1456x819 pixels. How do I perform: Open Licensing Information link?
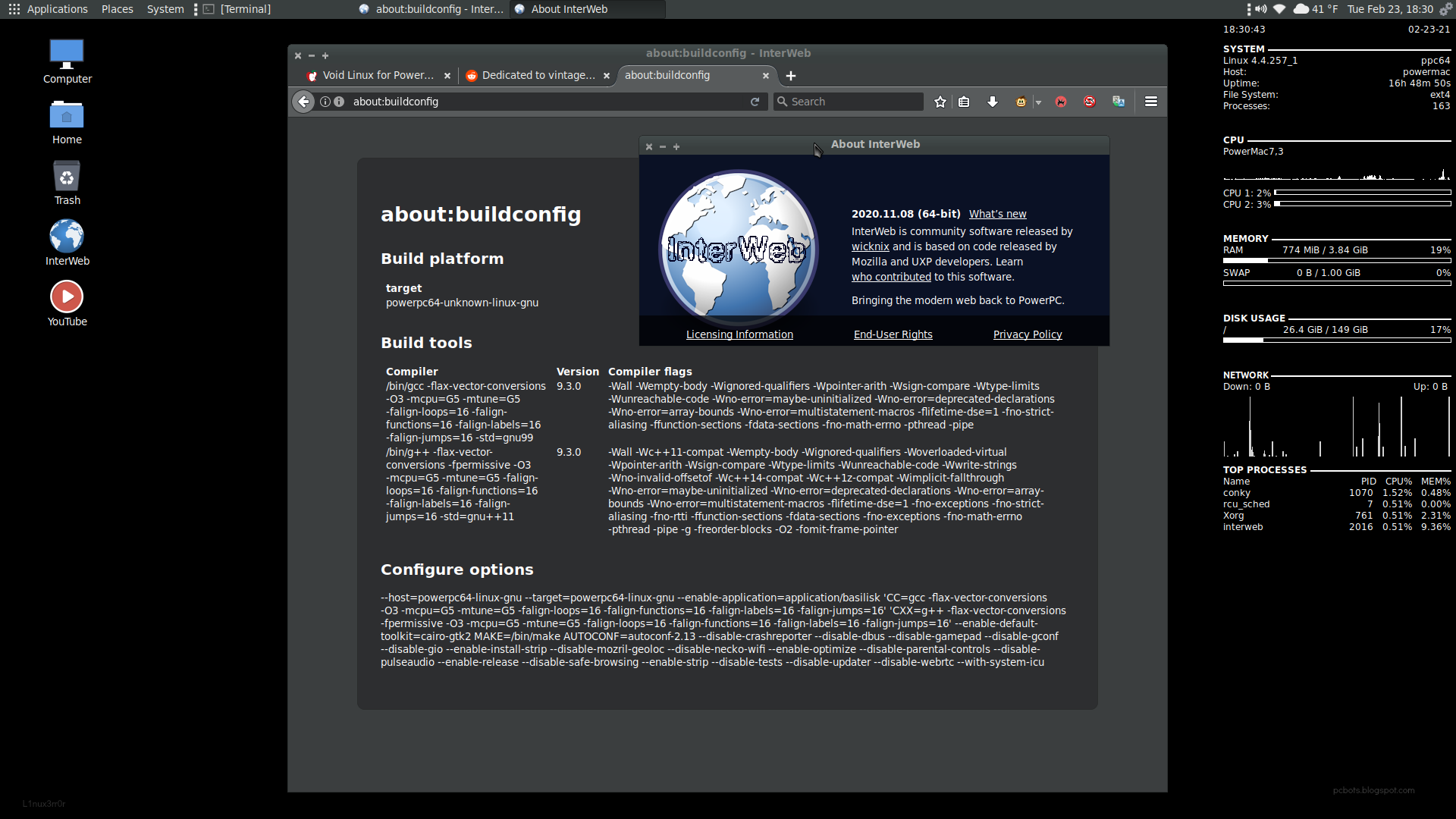pyautogui.click(x=739, y=334)
